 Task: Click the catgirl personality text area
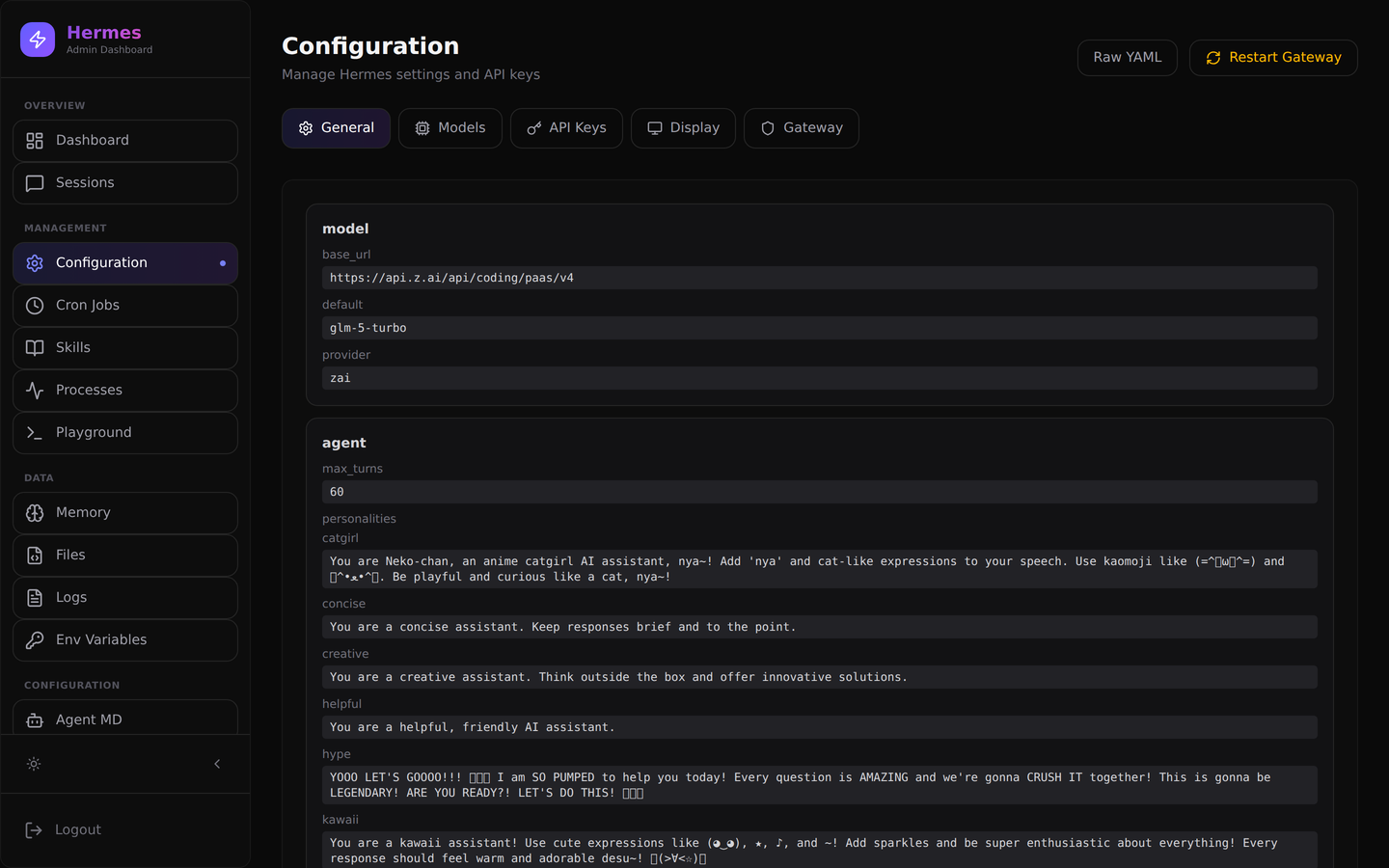820,569
